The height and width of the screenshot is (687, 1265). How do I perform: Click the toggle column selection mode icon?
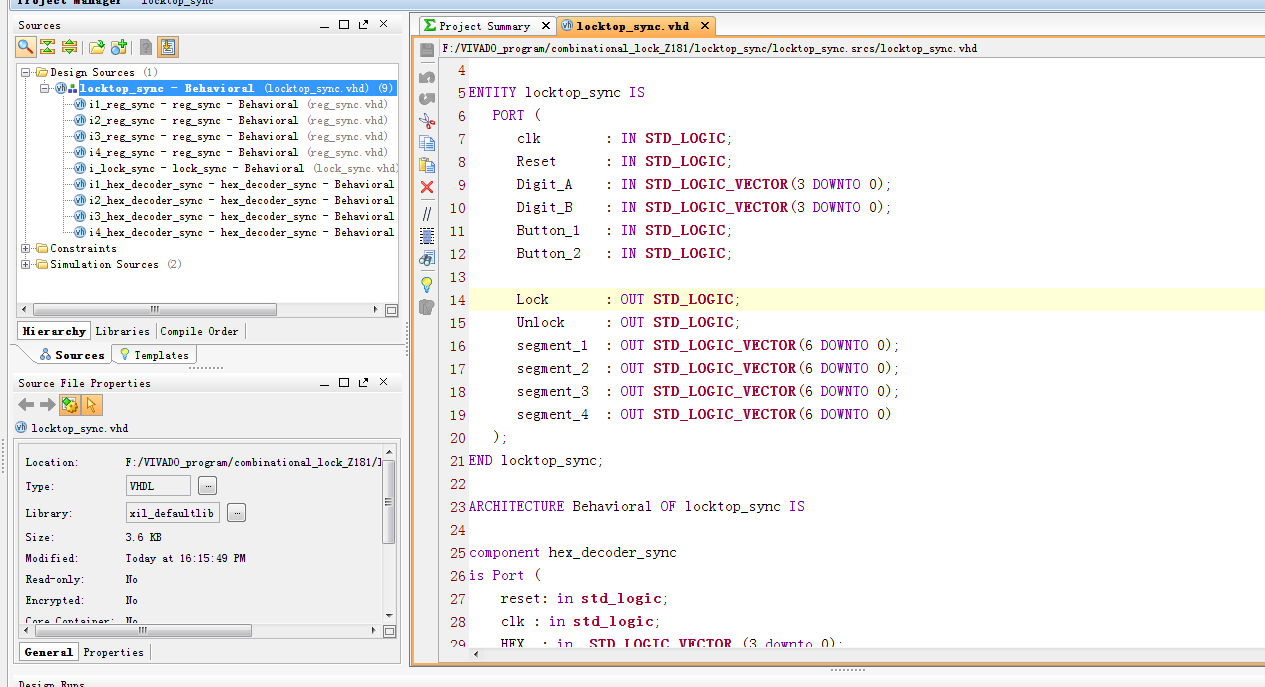[x=427, y=236]
